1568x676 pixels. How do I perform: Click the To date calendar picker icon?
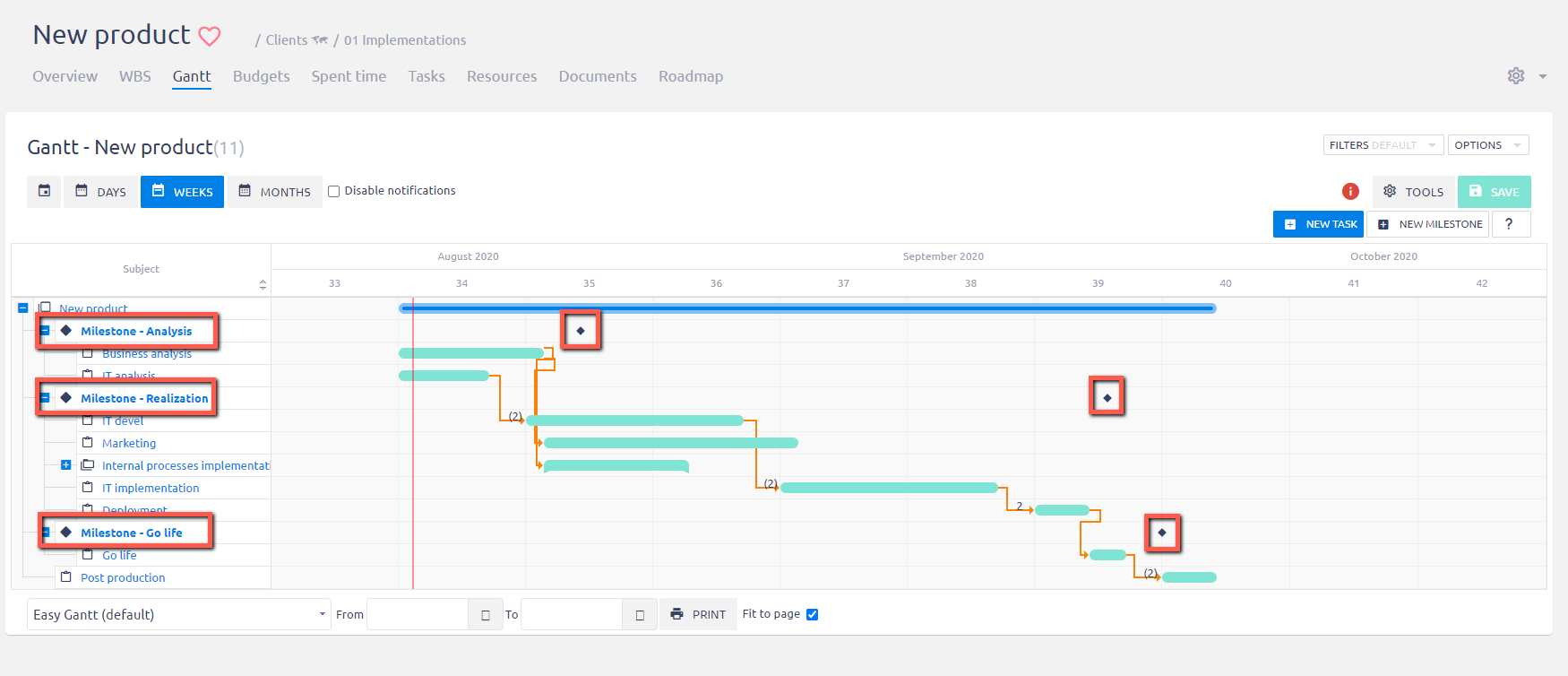[x=640, y=615]
